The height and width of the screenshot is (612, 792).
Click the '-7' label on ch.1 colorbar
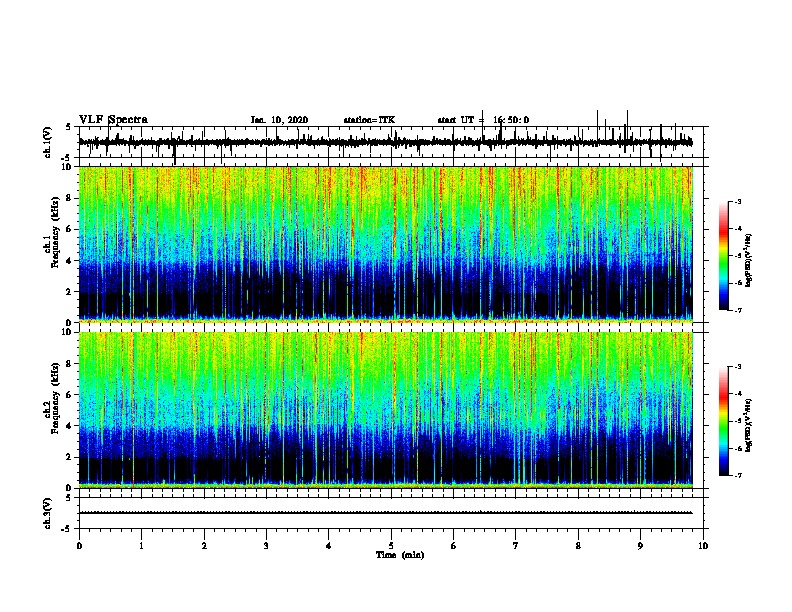(737, 310)
